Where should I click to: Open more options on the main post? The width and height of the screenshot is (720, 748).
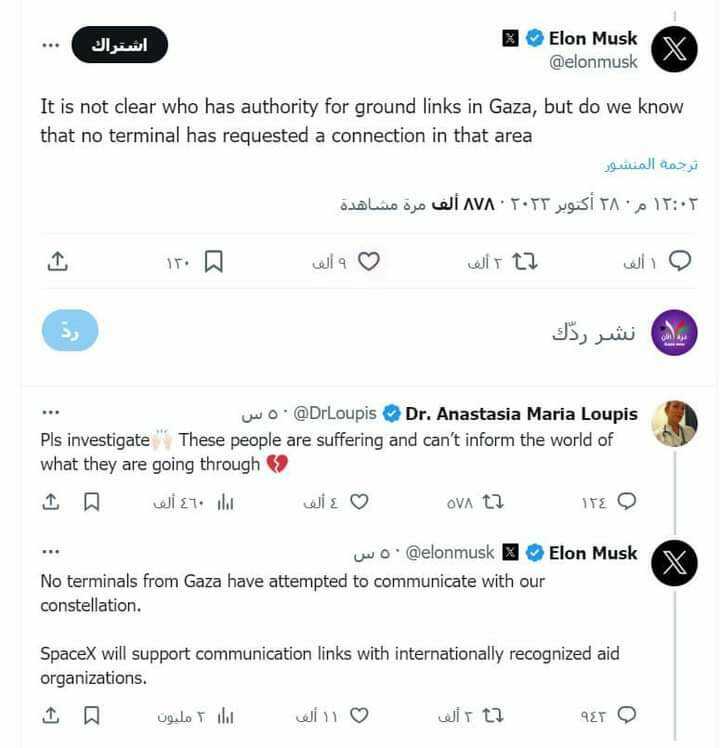click(x=51, y=45)
